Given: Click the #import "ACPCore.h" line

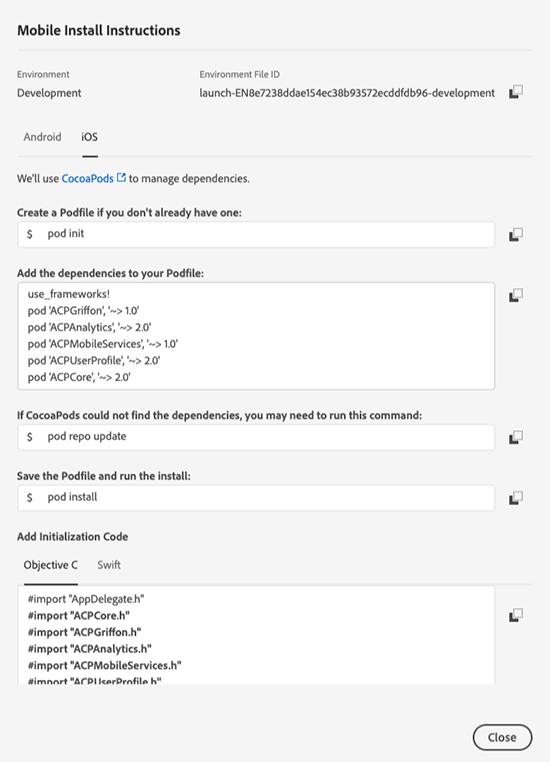Looking at the screenshot, I should (x=79, y=616).
